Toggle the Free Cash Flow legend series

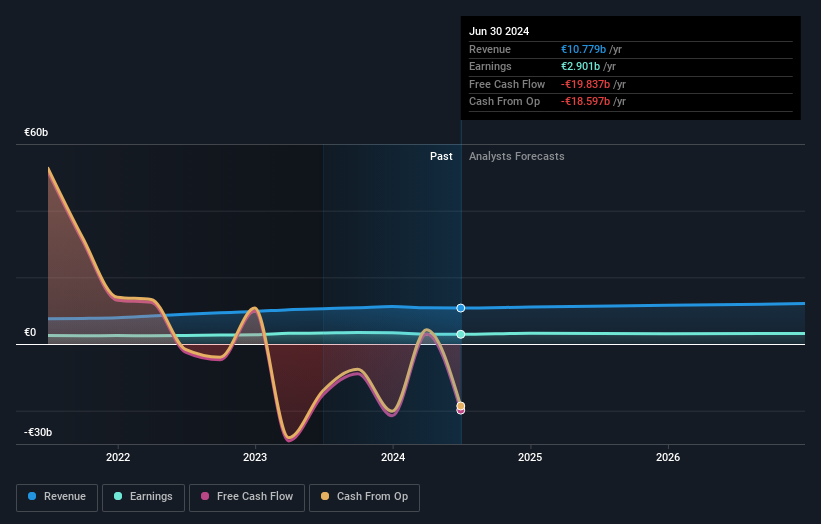pos(247,497)
